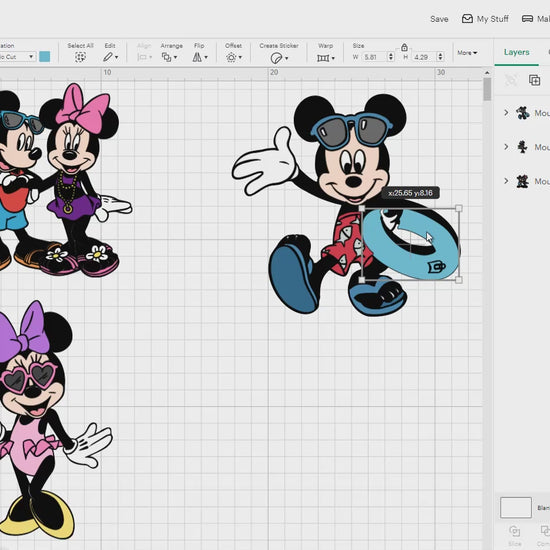Expand the More dropdown
This screenshot has width=550, height=550.
coord(467,53)
